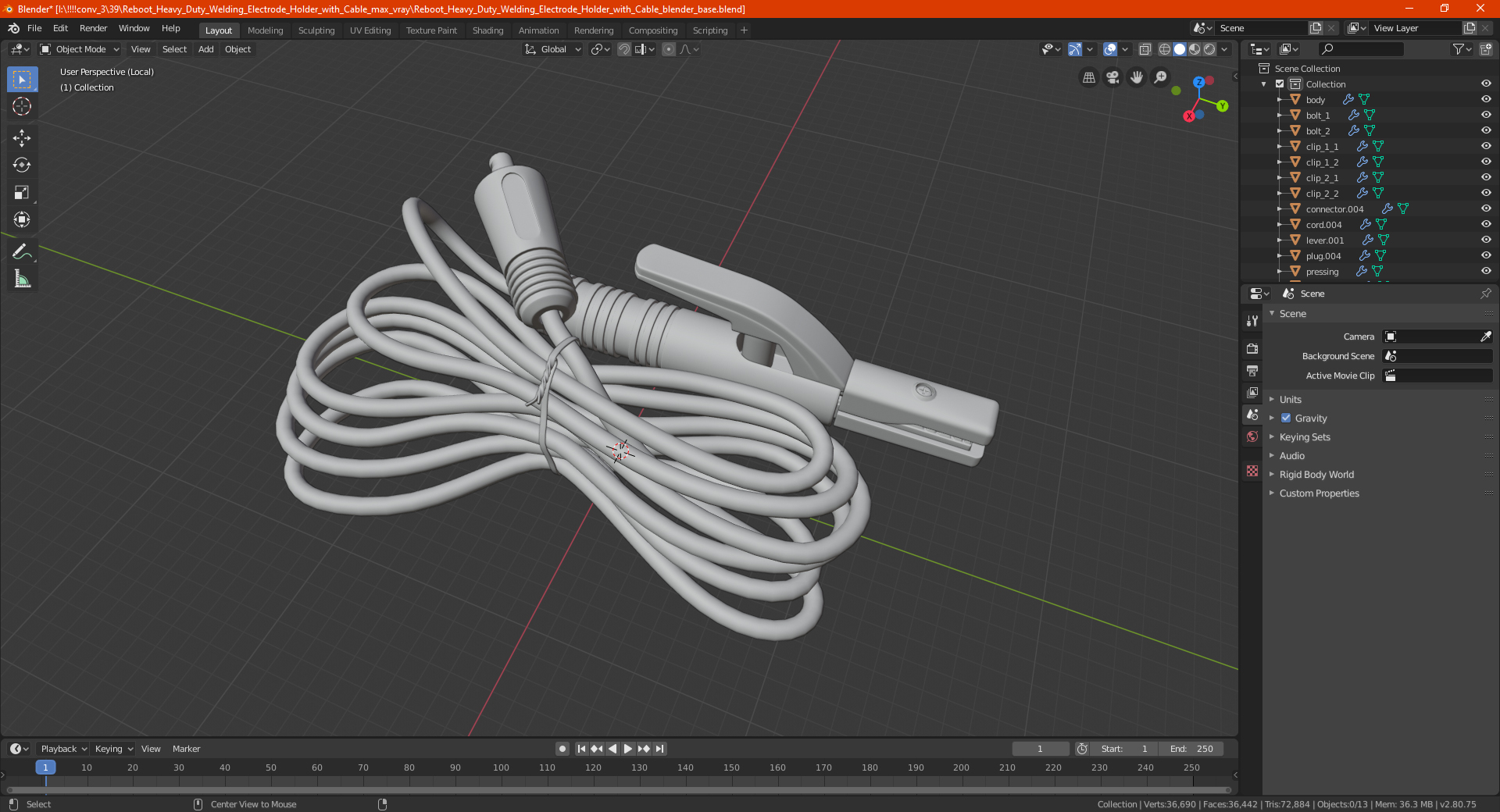Play animation forward
This screenshot has height=812, width=1500.
pos(628,749)
